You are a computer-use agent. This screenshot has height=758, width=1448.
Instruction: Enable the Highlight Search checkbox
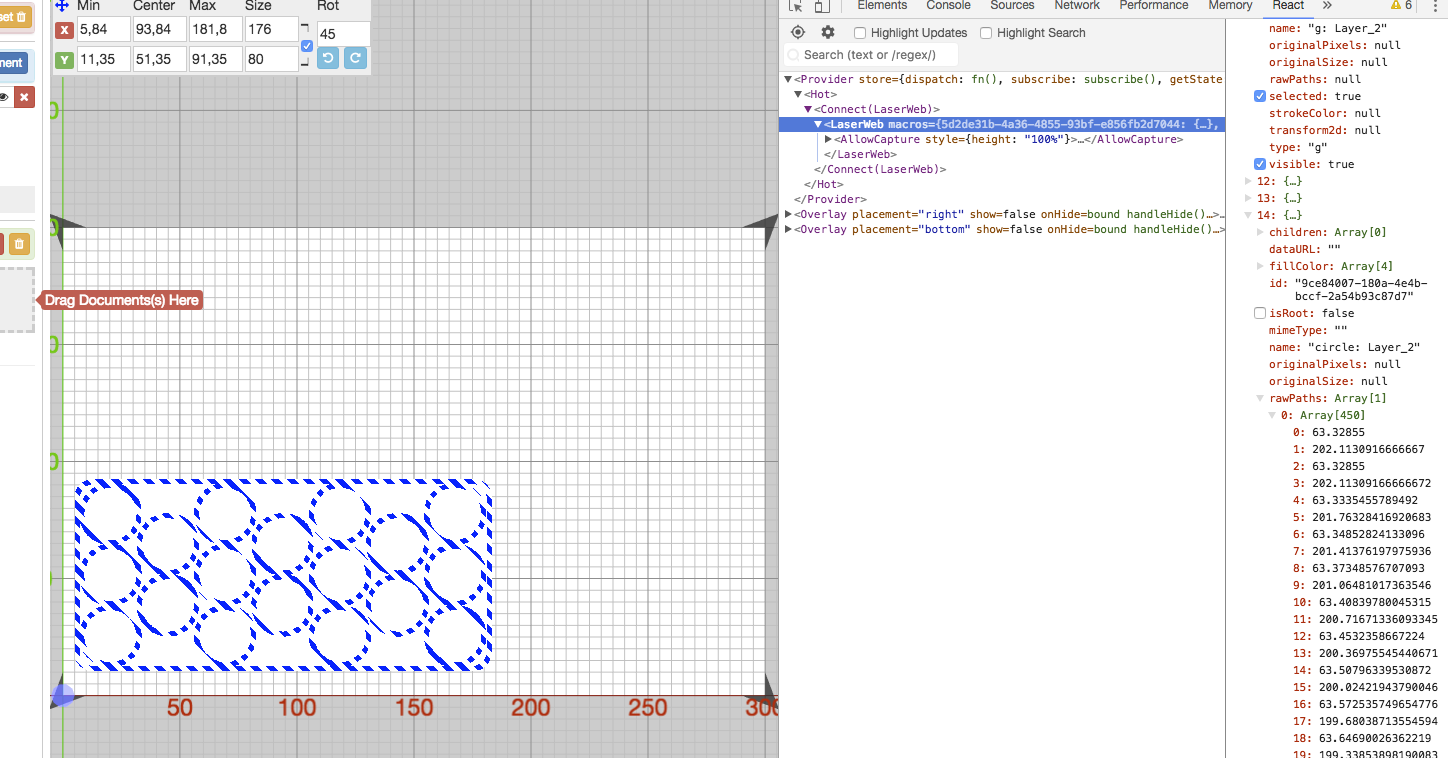pyautogui.click(x=986, y=33)
